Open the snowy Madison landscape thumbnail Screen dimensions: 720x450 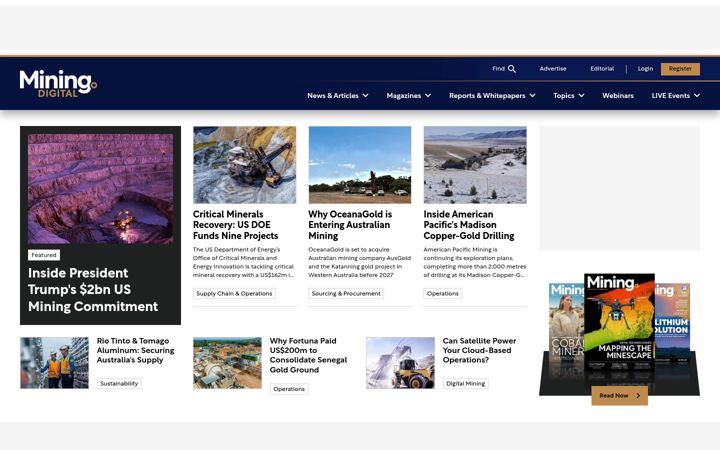tap(475, 165)
